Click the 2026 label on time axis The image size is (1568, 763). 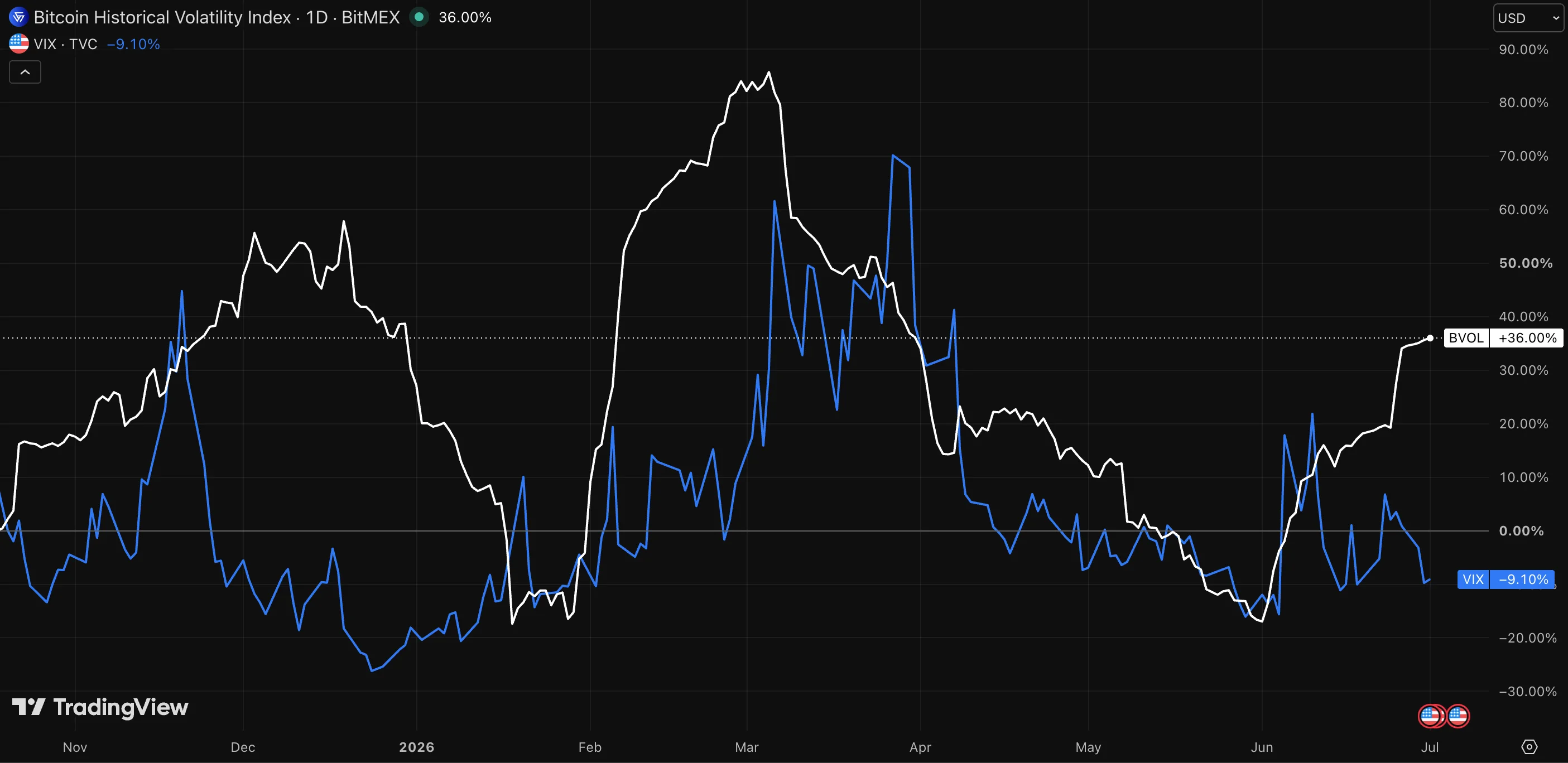pos(416,747)
